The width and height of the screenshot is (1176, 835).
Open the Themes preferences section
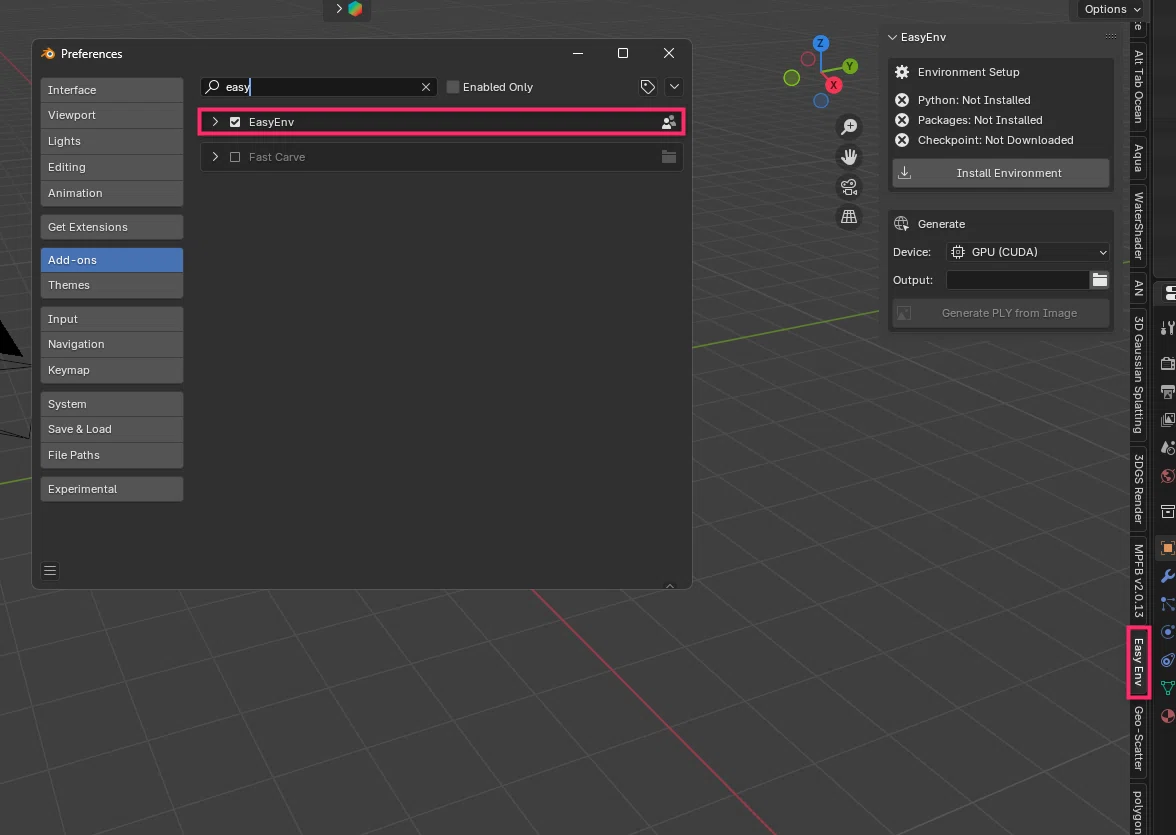coord(112,286)
